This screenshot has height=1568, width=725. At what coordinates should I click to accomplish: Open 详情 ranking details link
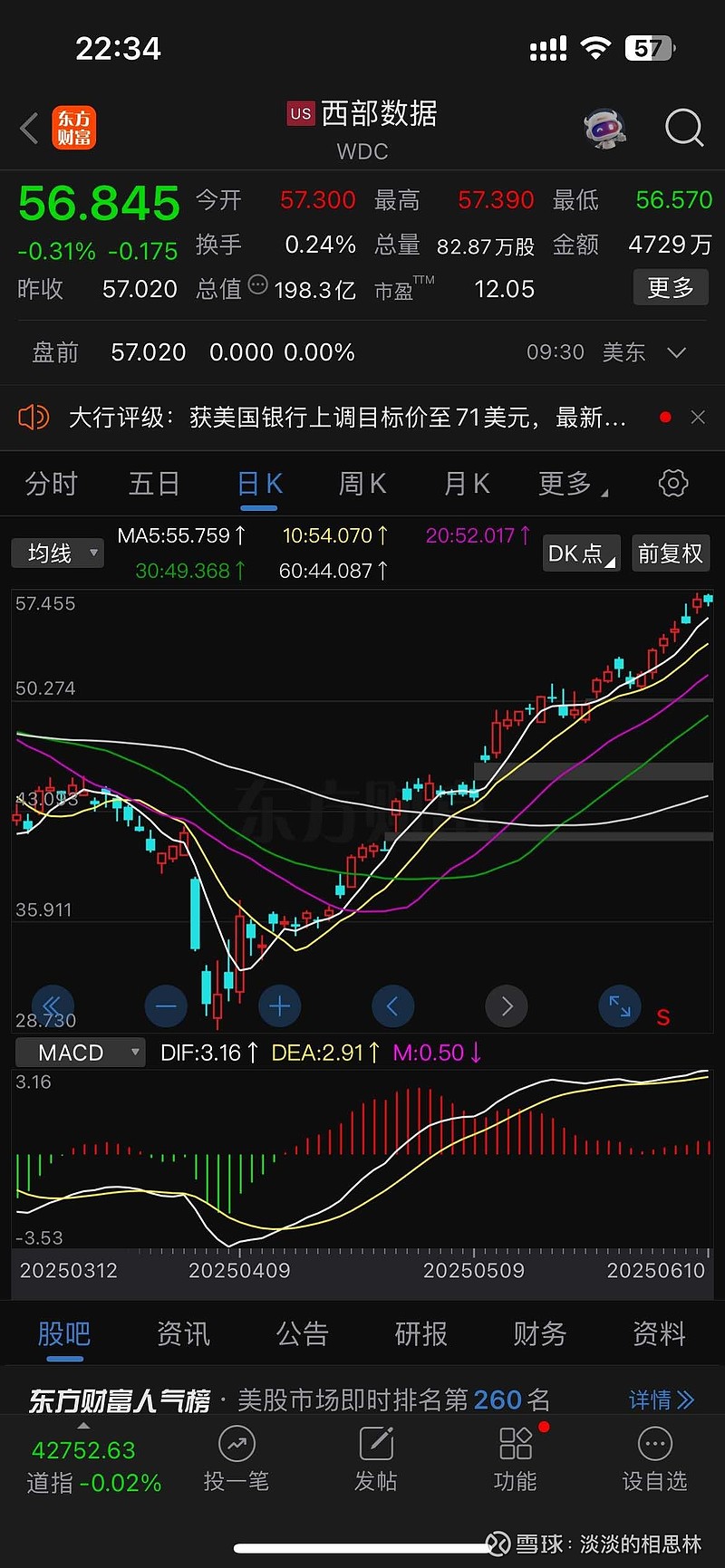[x=662, y=1400]
